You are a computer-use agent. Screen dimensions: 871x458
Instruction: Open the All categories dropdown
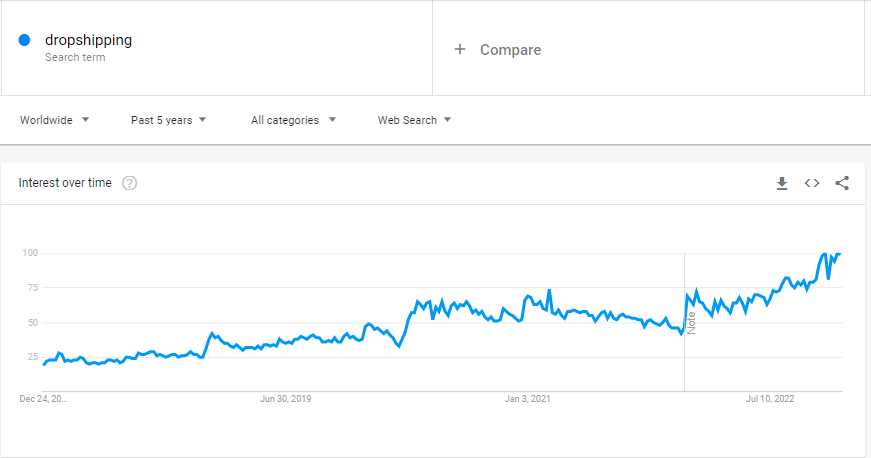pos(293,120)
